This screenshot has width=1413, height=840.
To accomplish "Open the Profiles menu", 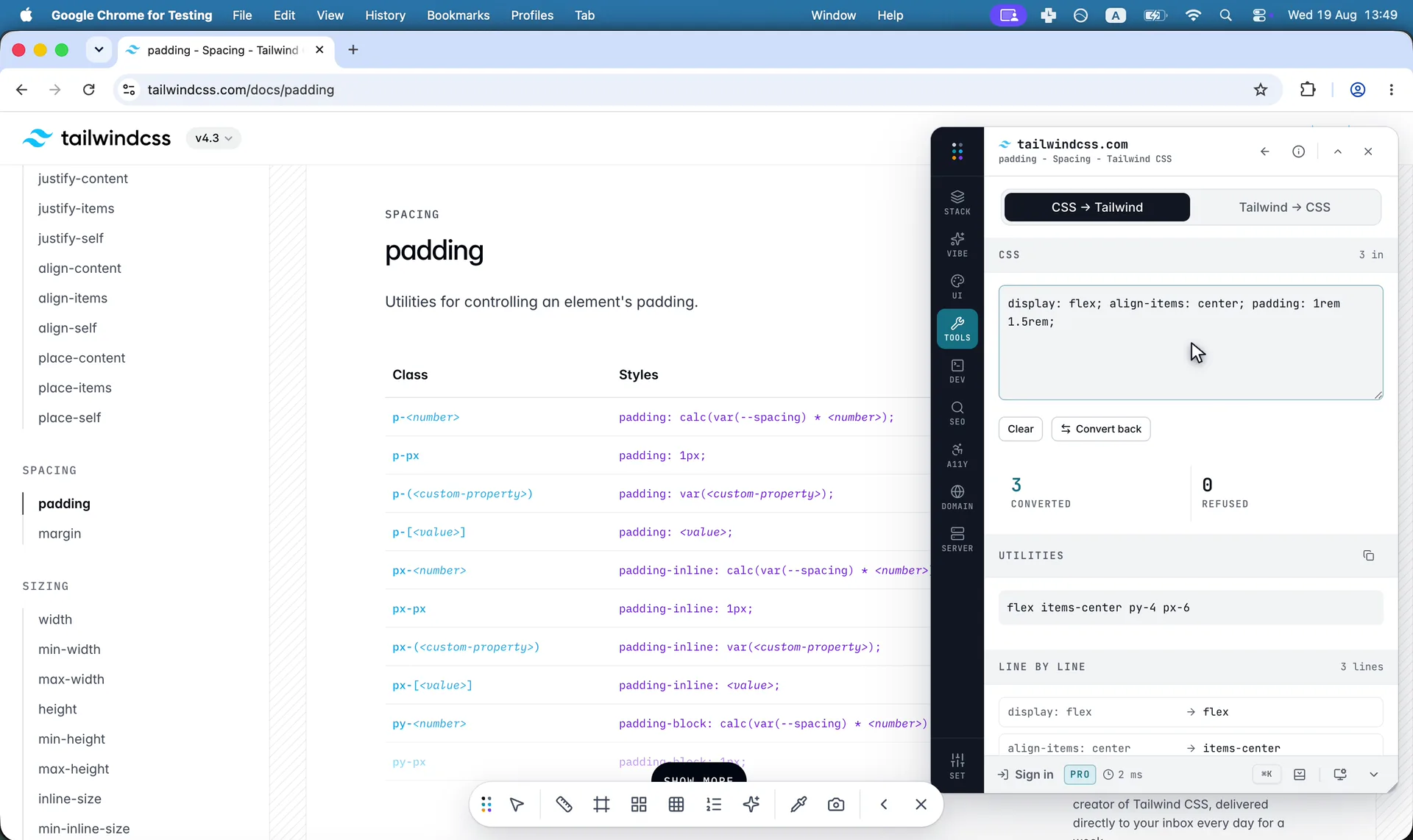I will click(x=532, y=15).
